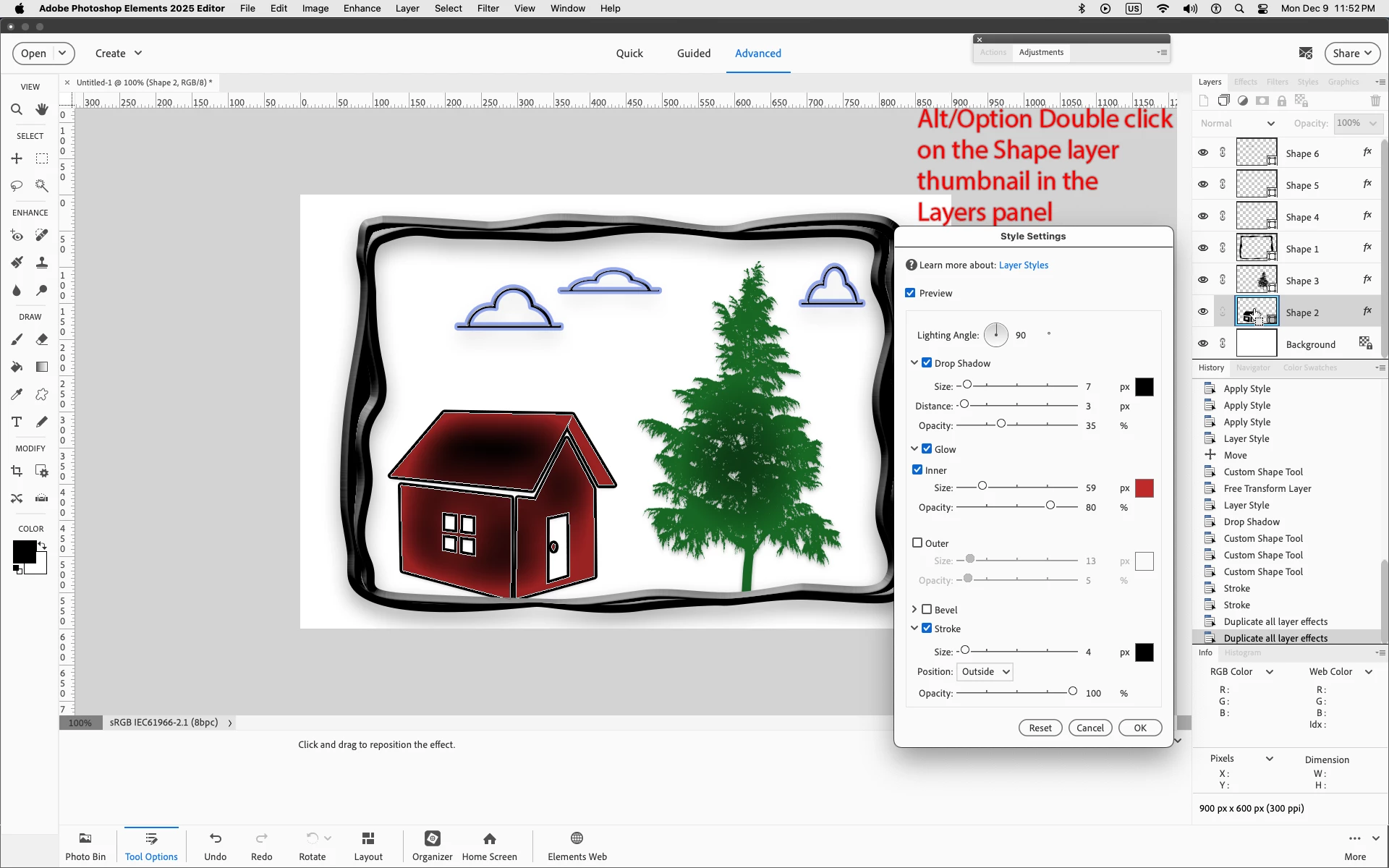Open the Filter menu
This screenshot has height=868, width=1389.
[488, 9]
